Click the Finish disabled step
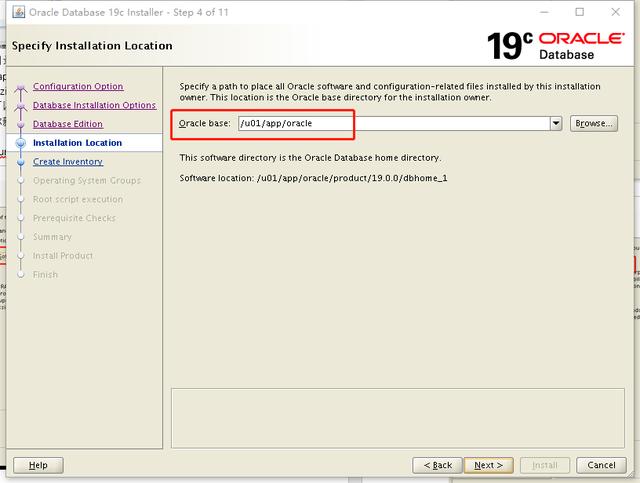 [45, 274]
